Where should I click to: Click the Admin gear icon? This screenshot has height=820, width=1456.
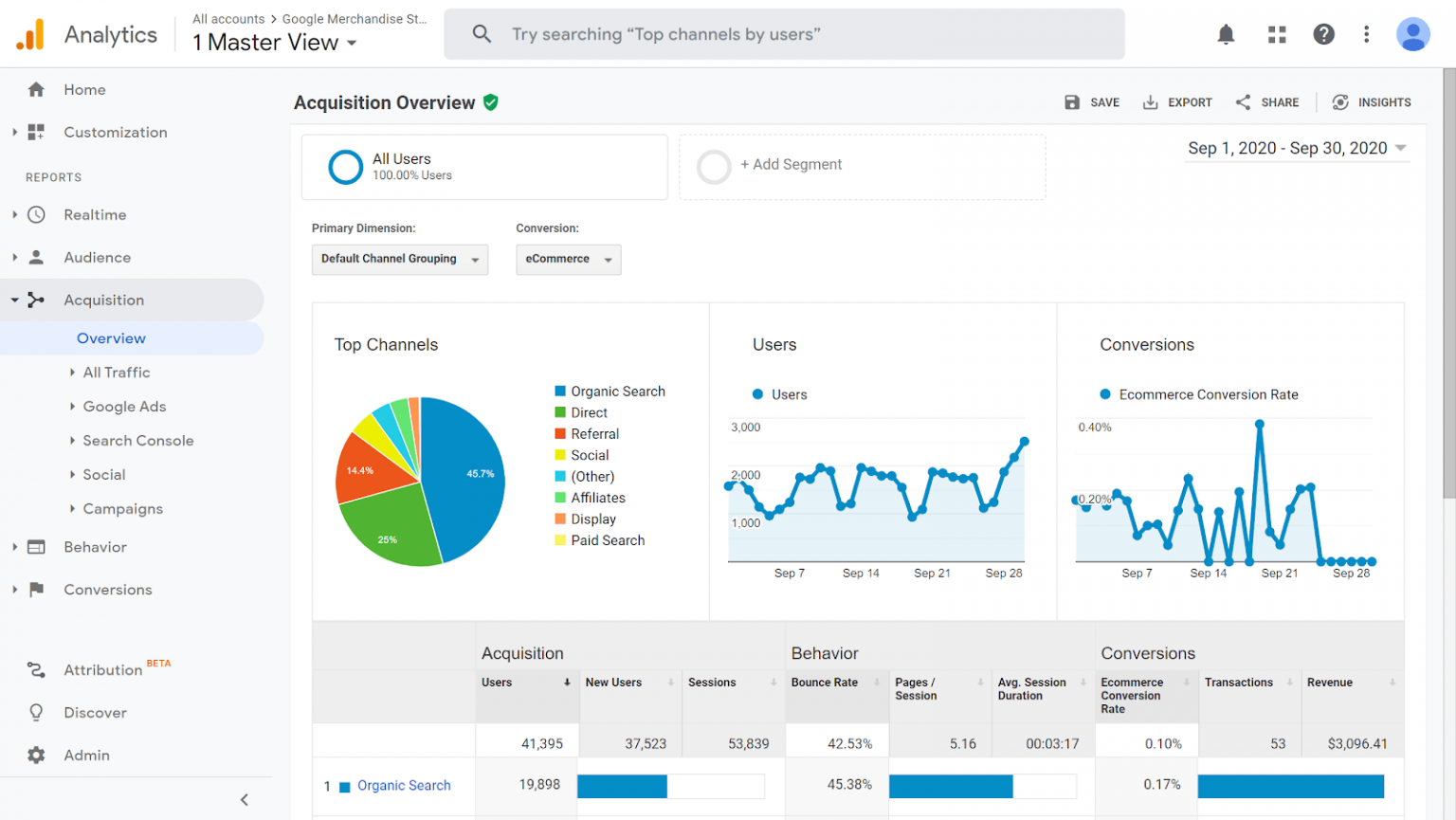pyautogui.click(x=36, y=756)
